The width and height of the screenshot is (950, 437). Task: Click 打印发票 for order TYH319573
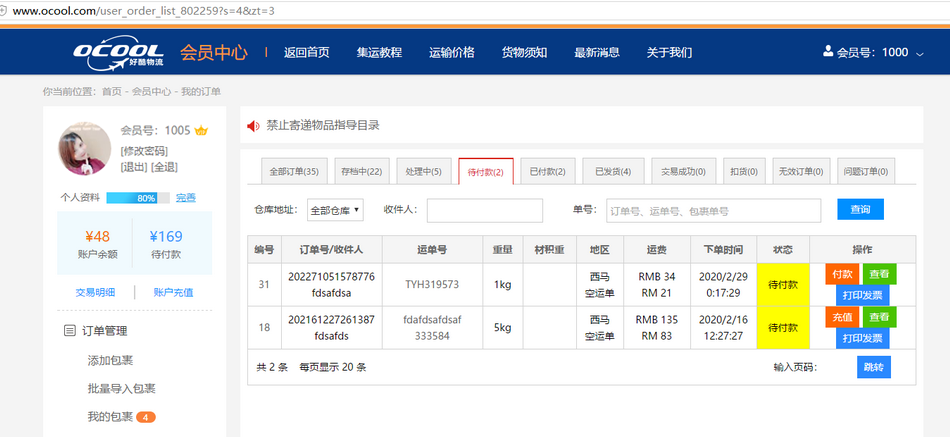(x=862, y=295)
